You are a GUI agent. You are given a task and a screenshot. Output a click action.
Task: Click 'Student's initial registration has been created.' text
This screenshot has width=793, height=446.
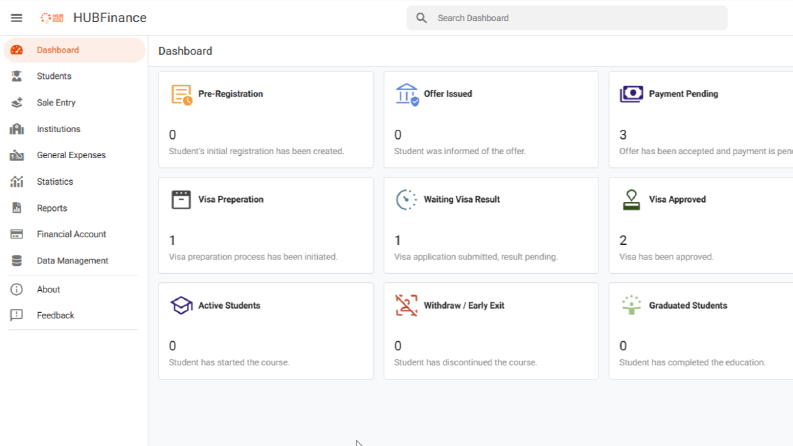(x=256, y=151)
